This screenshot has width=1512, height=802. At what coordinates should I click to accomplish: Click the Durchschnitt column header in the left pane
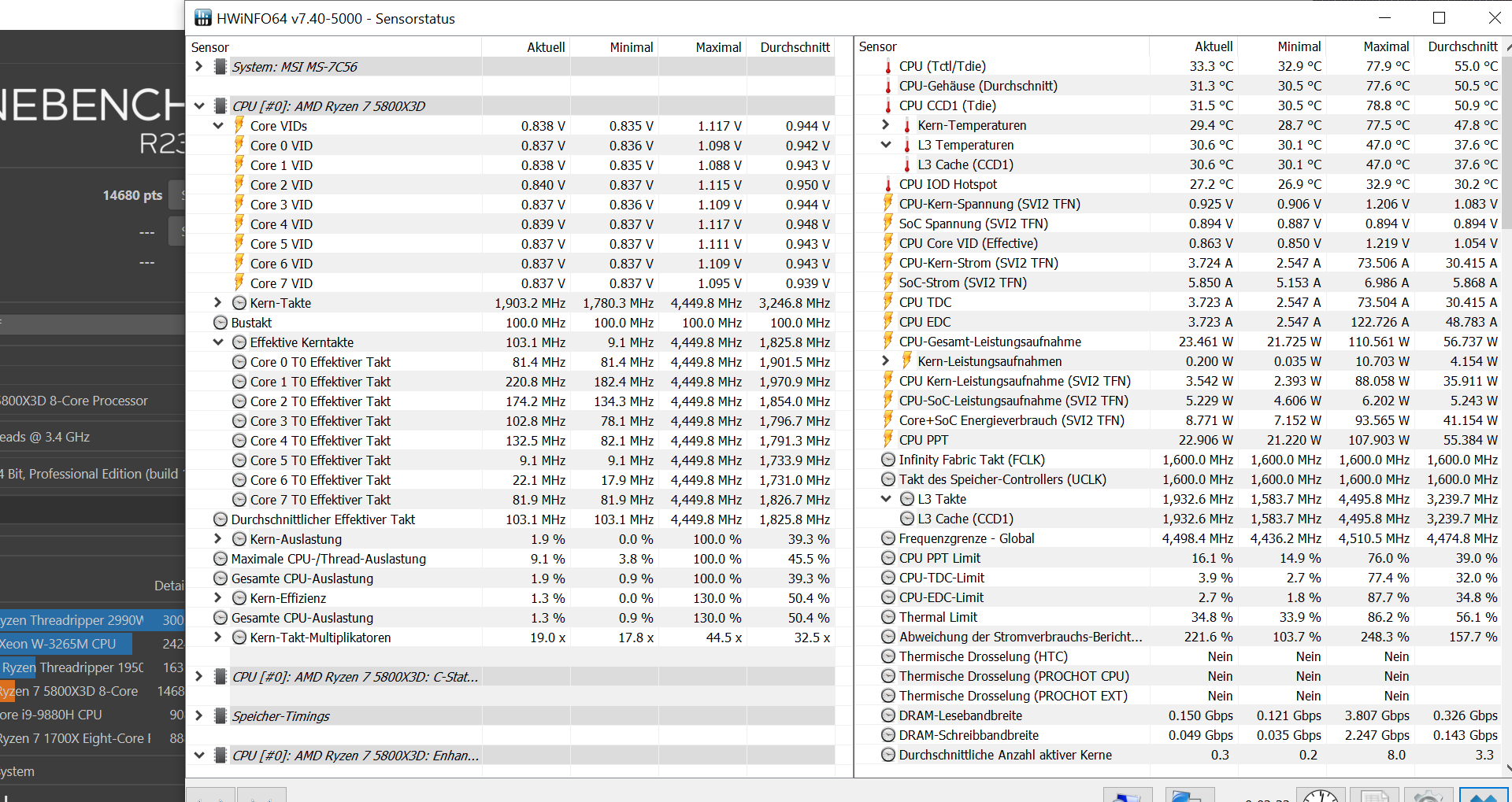click(x=791, y=47)
